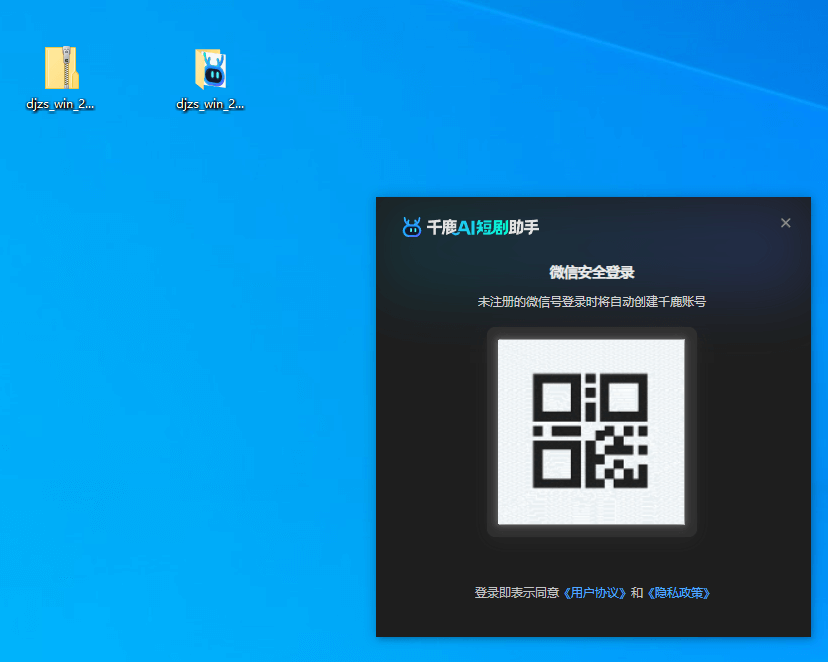Click the 千鹿 deer logo icon

[412, 227]
